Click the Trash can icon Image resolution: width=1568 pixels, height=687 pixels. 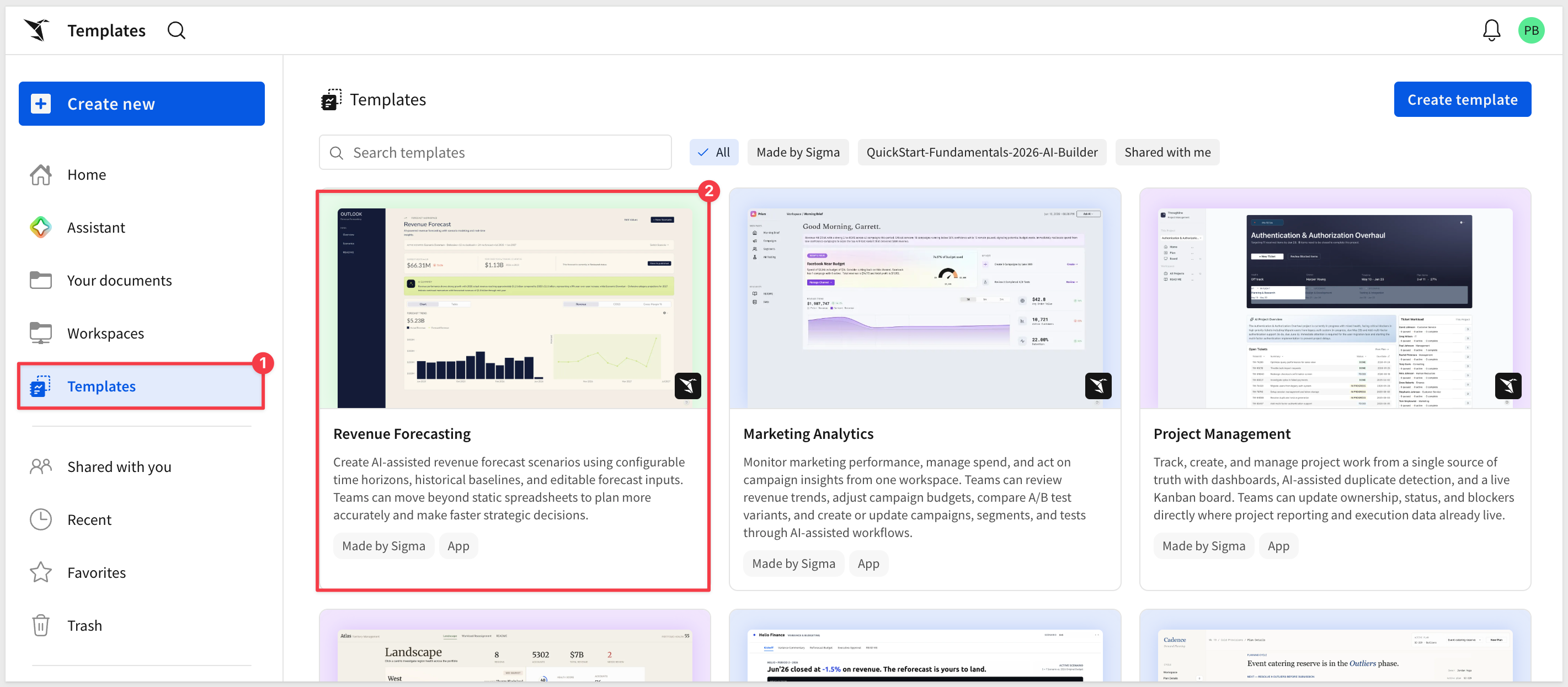click(x=41, y=626)
